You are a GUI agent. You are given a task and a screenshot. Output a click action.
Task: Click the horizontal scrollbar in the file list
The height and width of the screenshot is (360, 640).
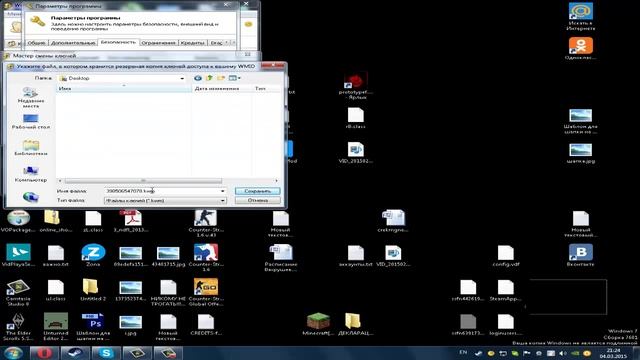(143, 180)
